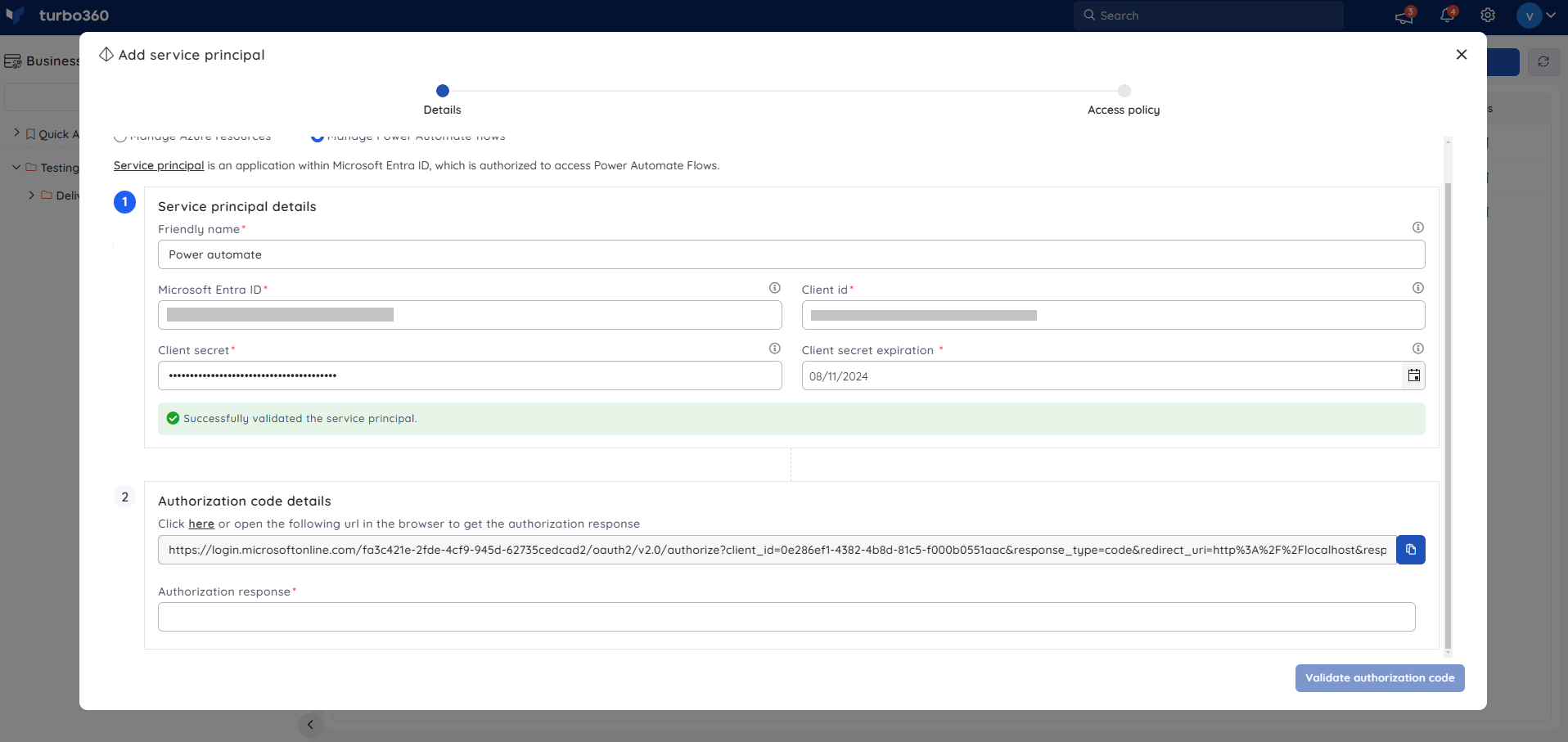Open the settings gear icon

[1488, 16]
